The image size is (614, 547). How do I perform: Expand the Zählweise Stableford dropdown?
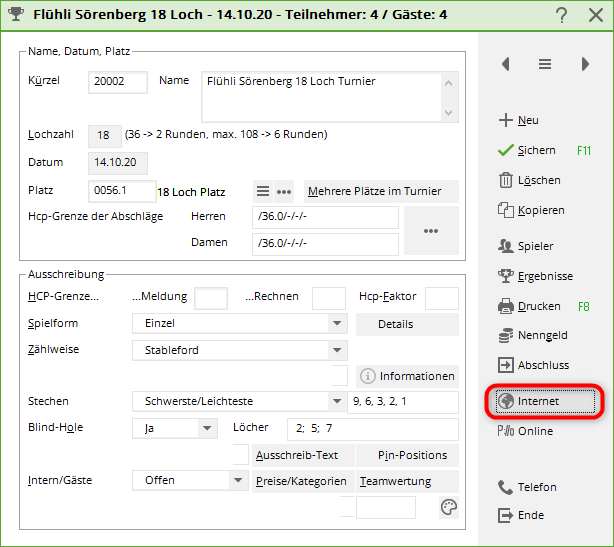[x=337, y=350]
